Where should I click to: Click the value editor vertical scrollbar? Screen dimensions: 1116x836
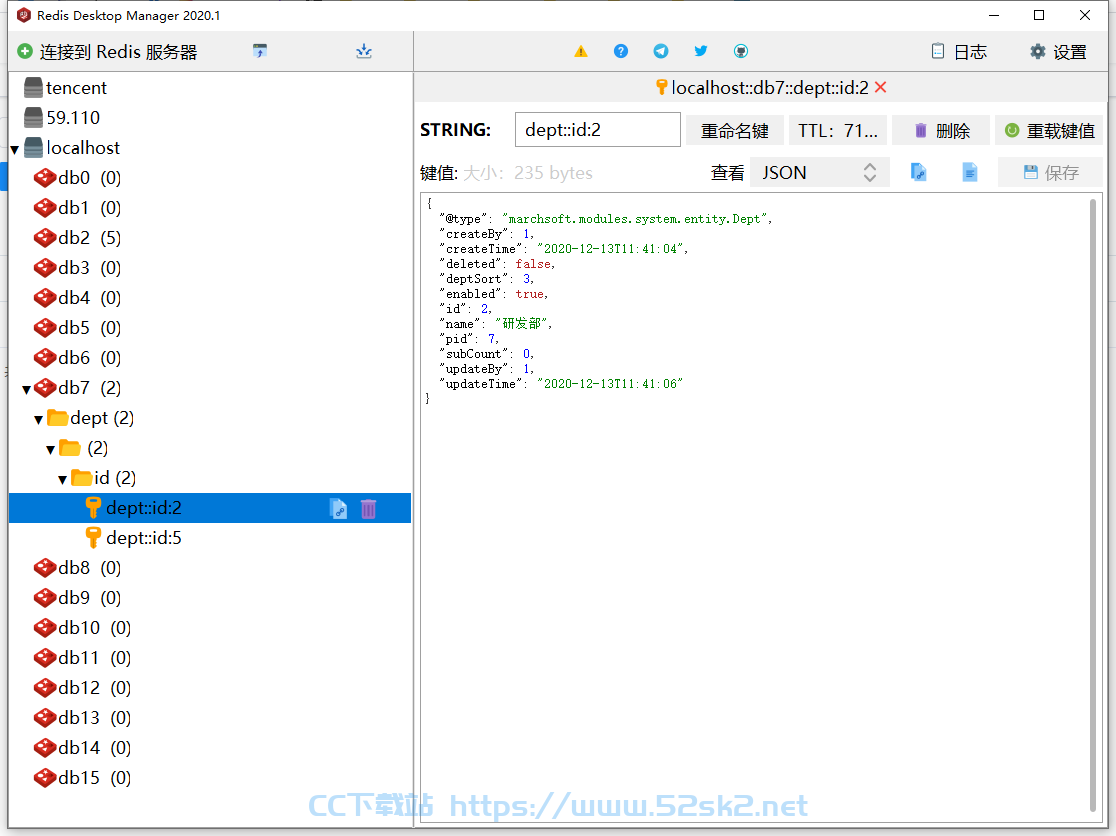[1093, 505]
